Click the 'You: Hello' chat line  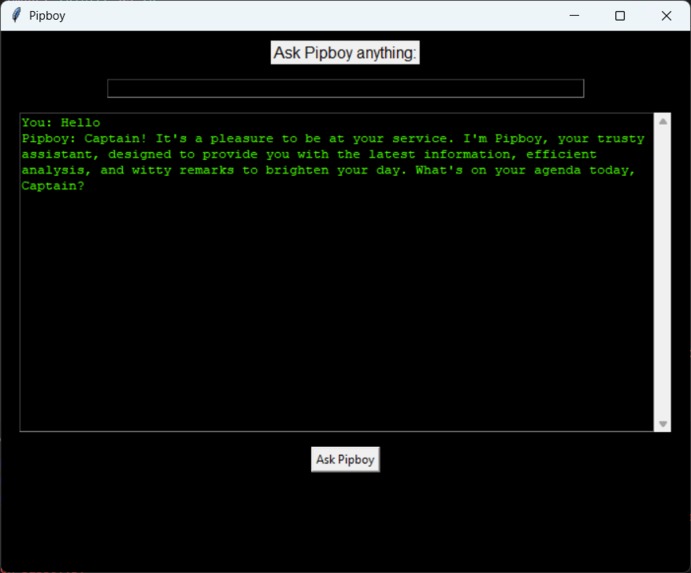61,123
